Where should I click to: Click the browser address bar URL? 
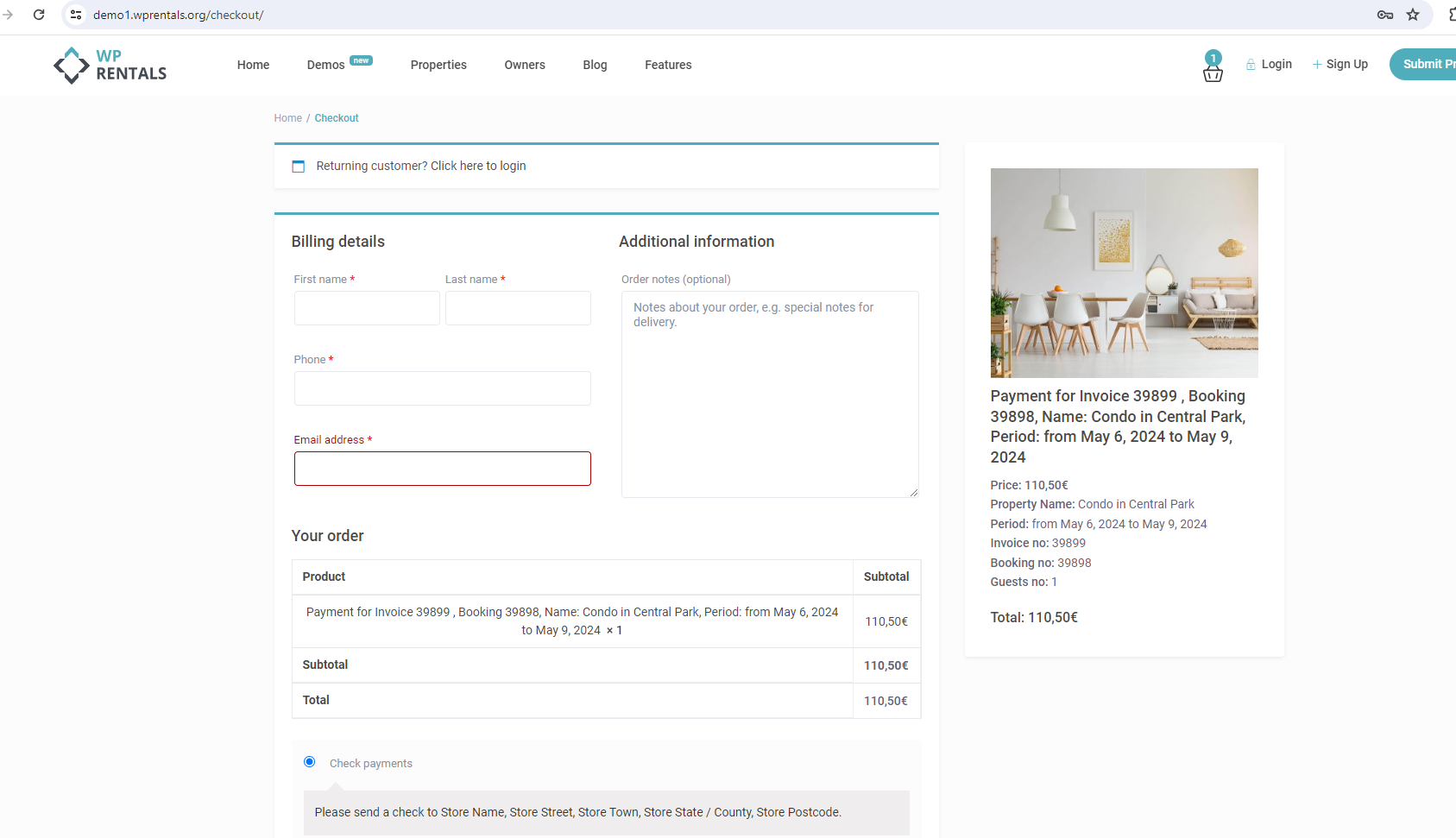click(179, 15)
